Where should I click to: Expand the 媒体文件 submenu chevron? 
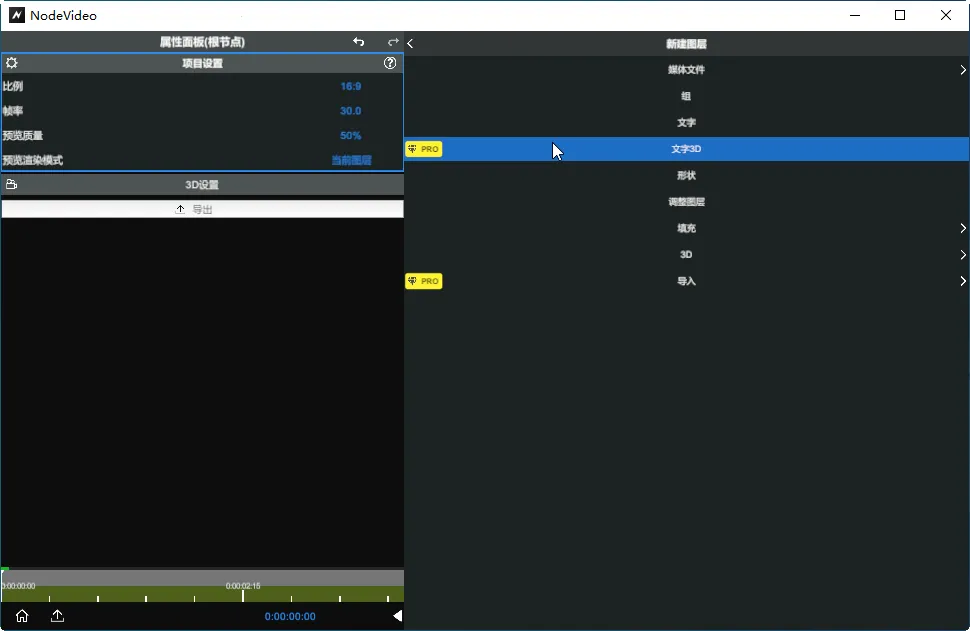pos(962,69)
